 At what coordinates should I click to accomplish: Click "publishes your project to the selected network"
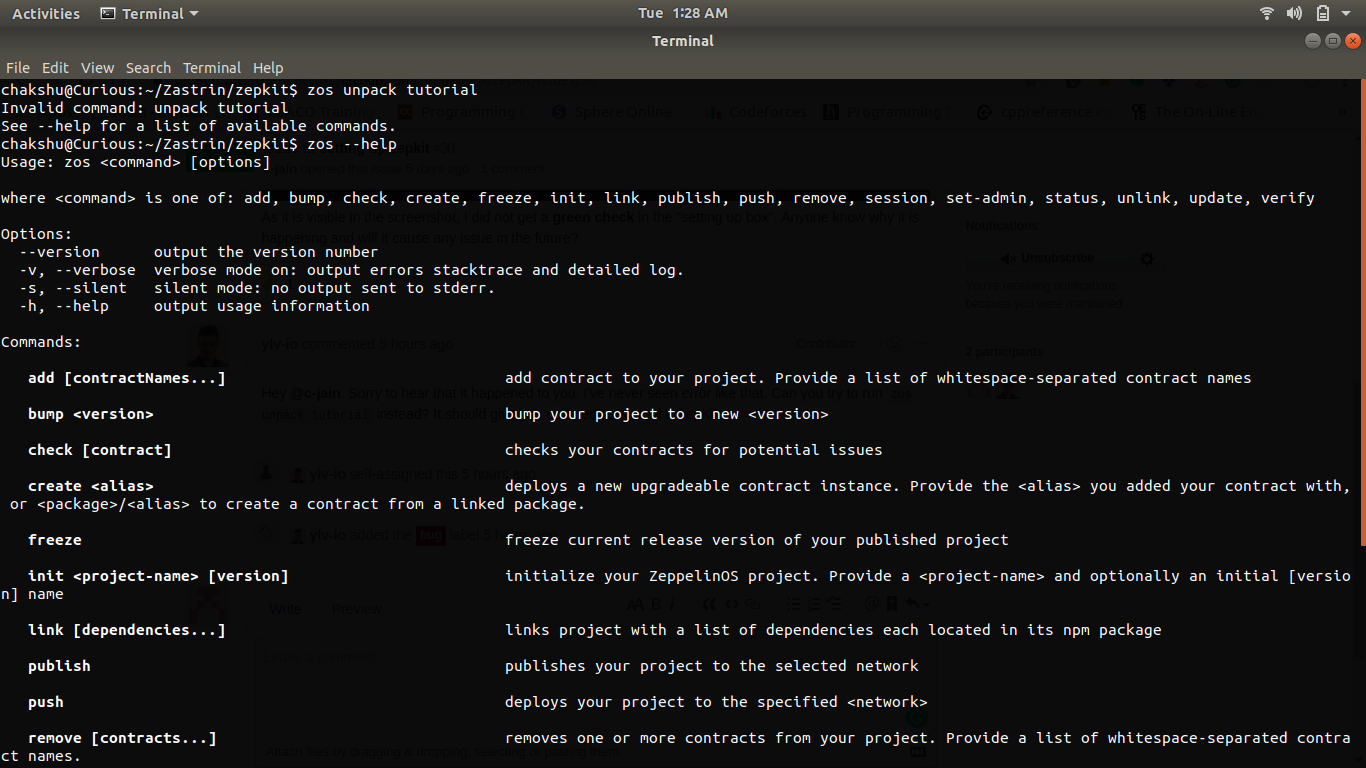point(712,666)
